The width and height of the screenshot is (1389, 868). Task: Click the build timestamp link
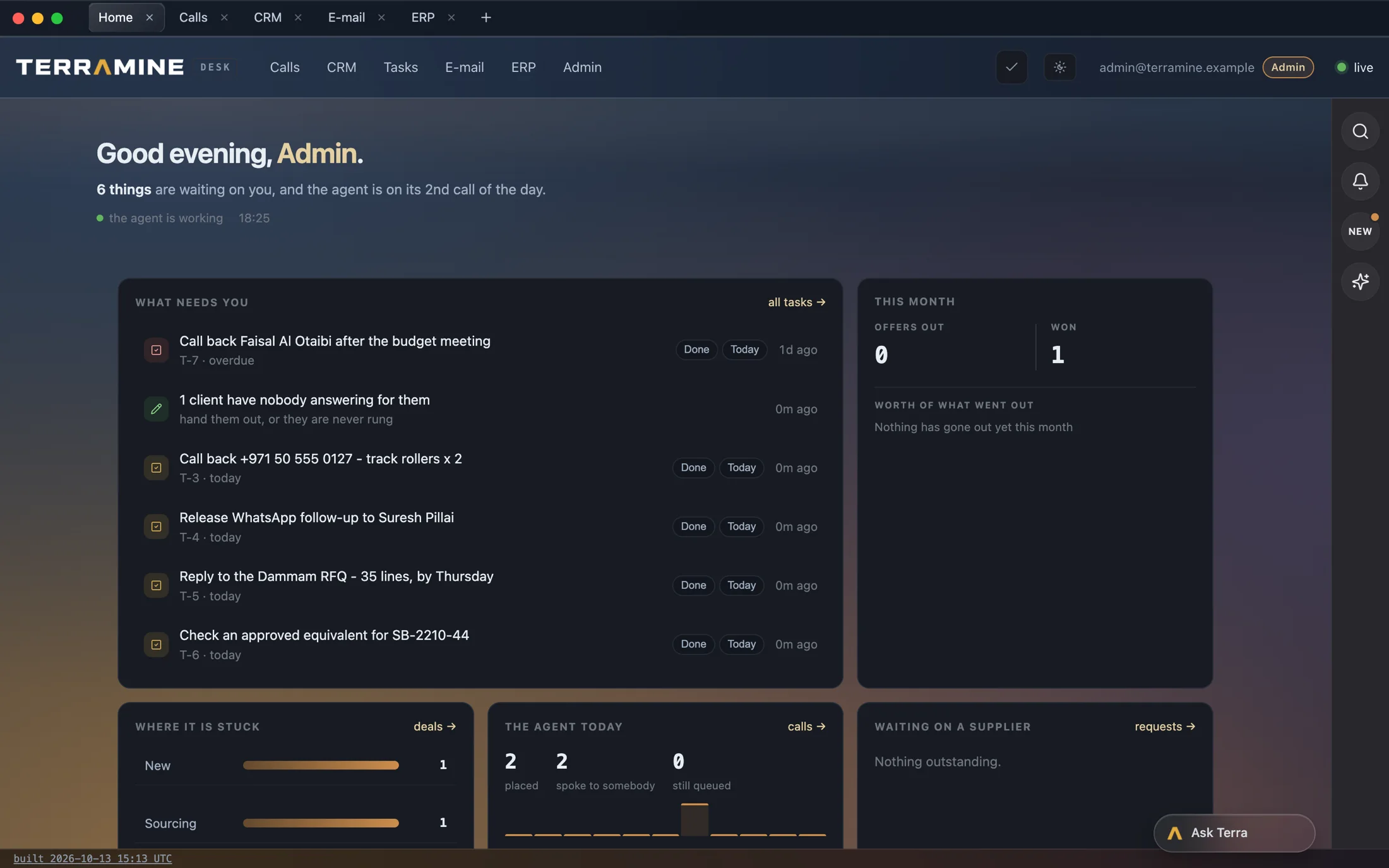tap(93, 859)
